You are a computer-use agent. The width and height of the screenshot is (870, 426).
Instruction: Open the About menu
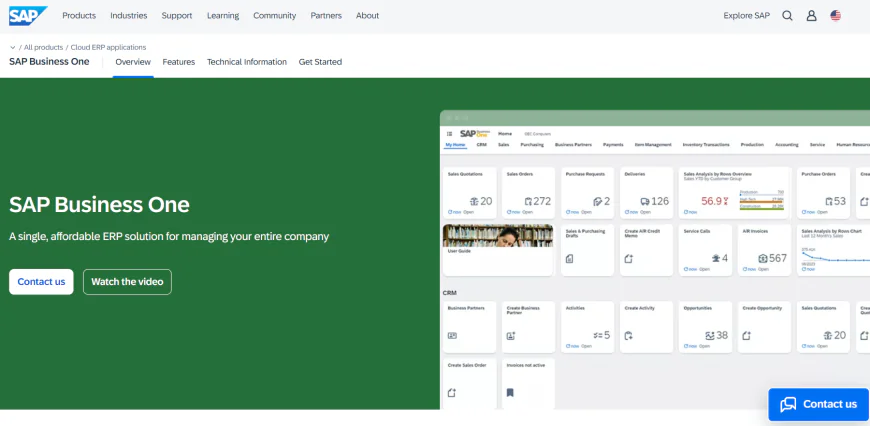[x=367, y=16]
